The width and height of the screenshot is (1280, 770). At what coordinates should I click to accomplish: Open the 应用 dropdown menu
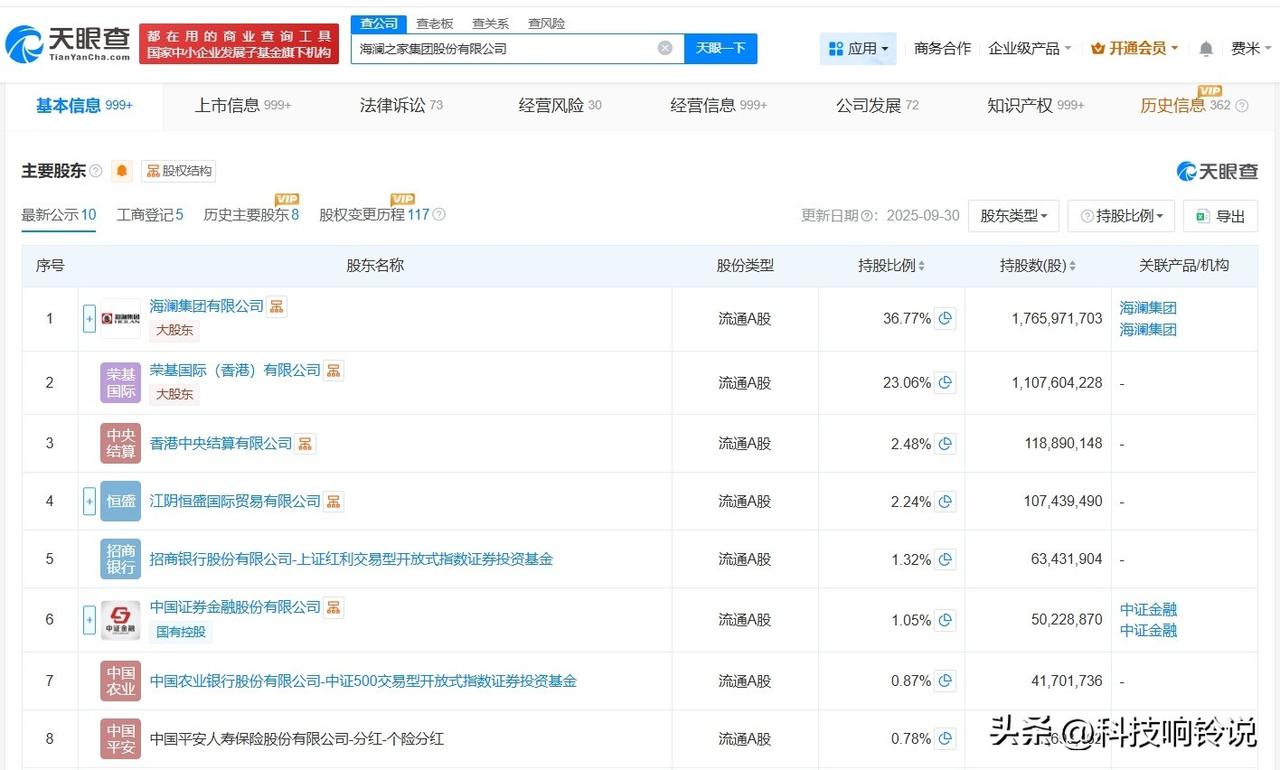pyautogui.click(x=858, y=48)
